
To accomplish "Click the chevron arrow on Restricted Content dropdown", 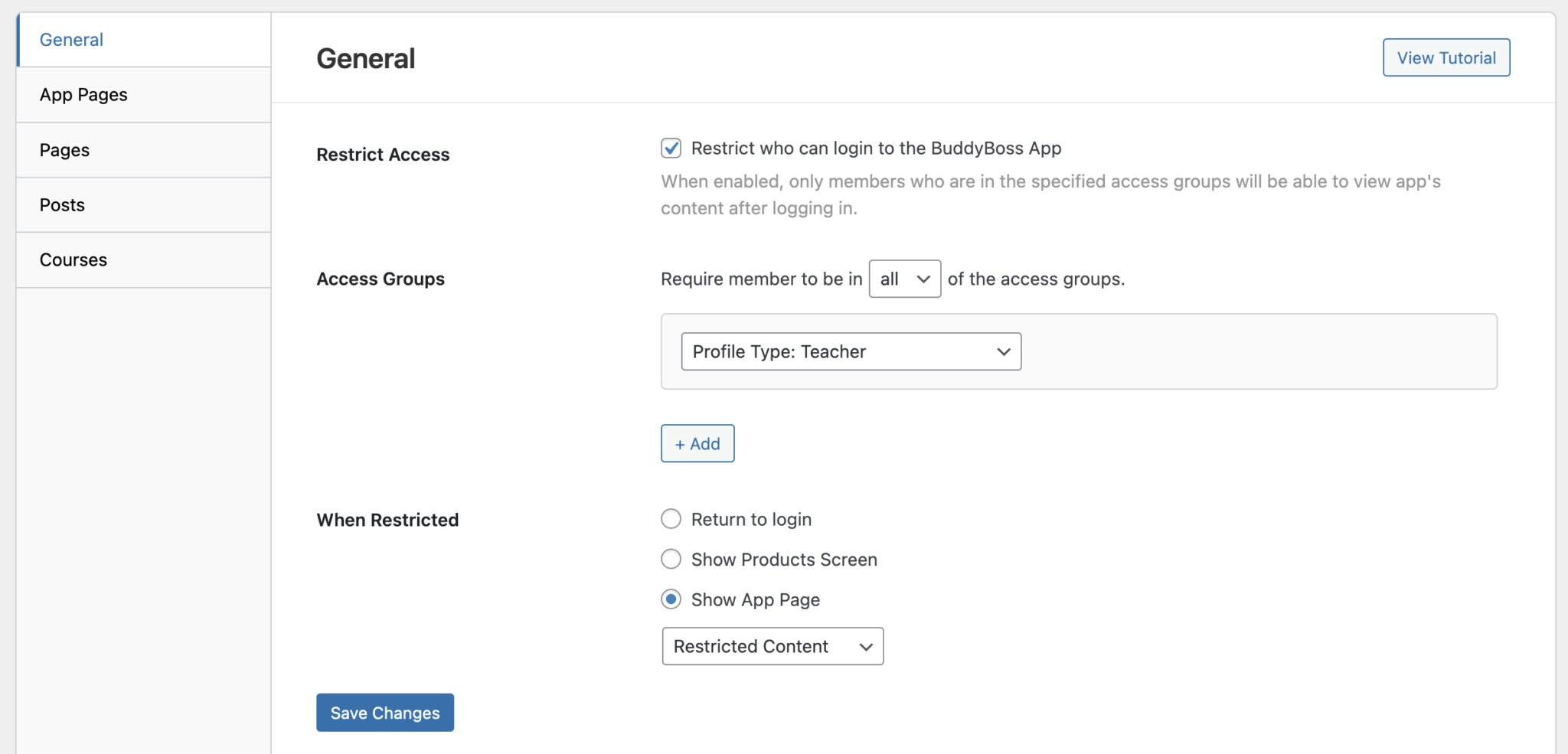I will 866,647.
